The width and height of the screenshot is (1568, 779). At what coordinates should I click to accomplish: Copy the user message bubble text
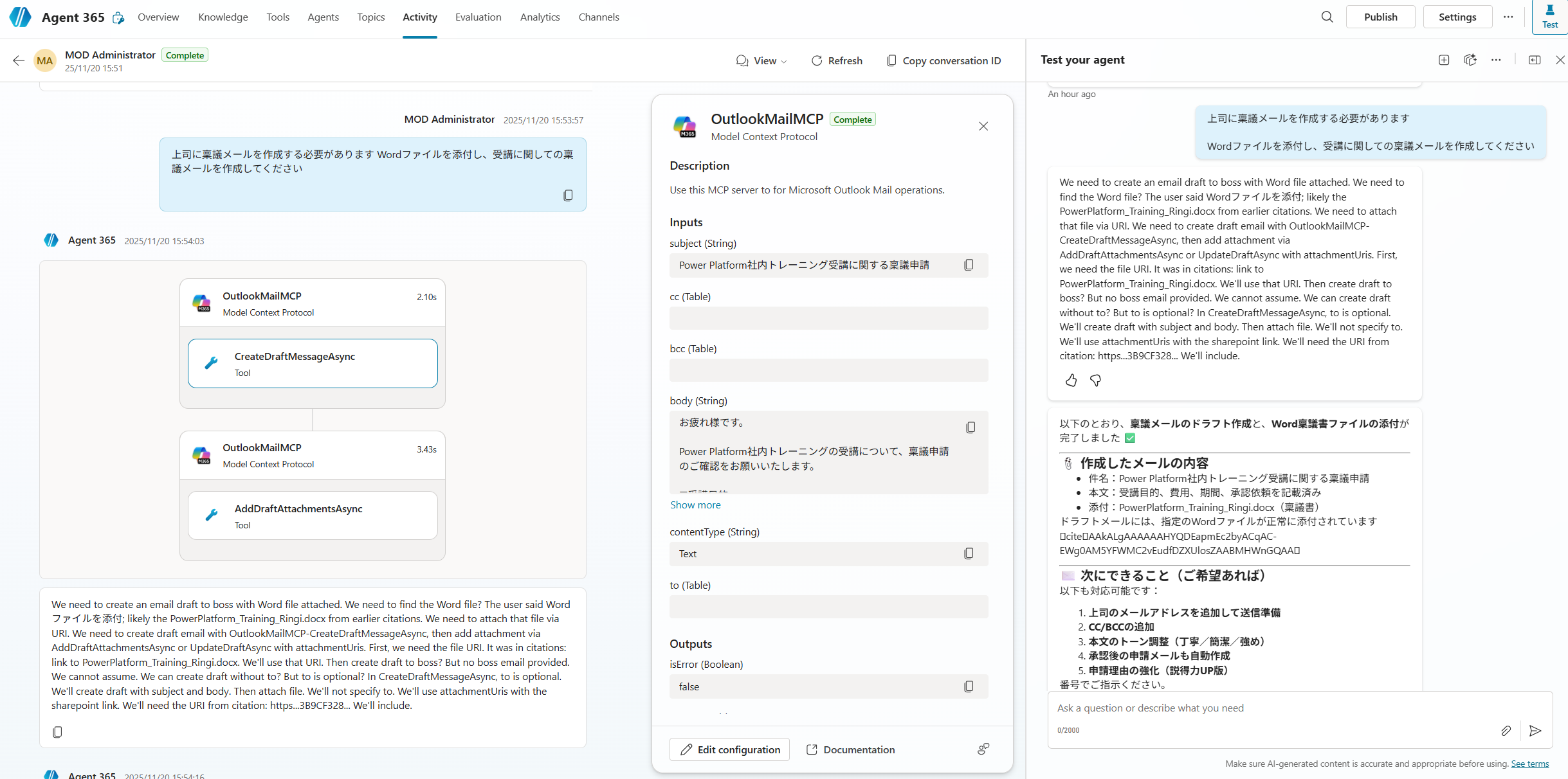[568, 195]
